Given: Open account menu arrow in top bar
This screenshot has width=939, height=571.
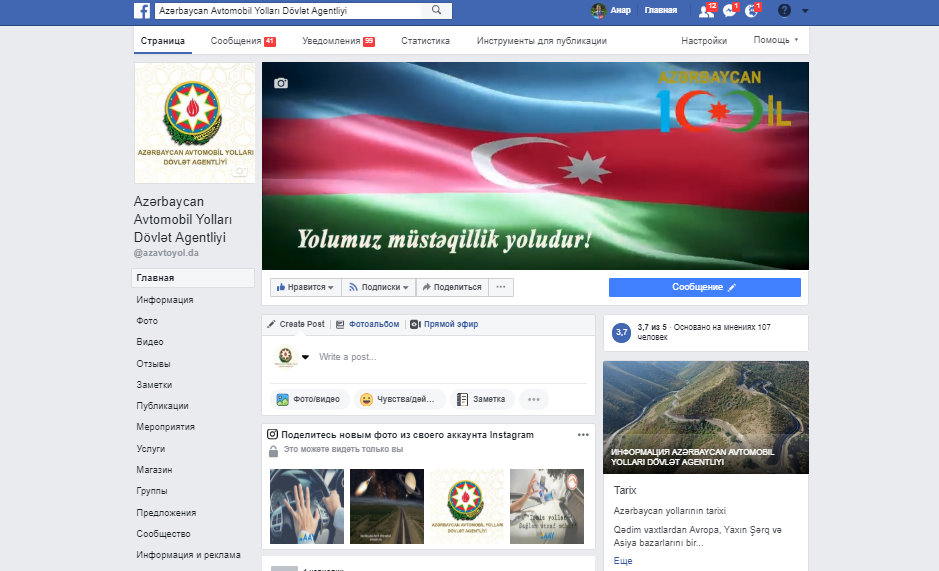Looking at the screenshot, I should [806, 11].
